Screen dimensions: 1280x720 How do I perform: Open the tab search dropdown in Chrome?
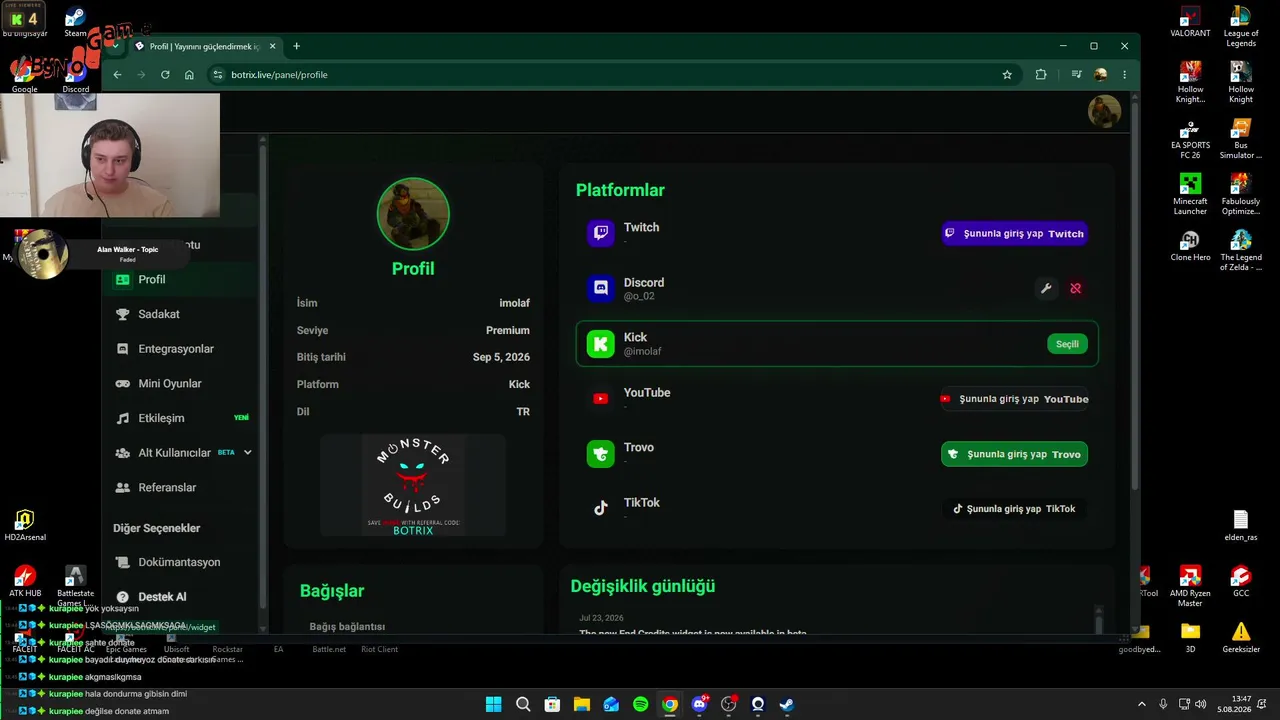(116, 46)
